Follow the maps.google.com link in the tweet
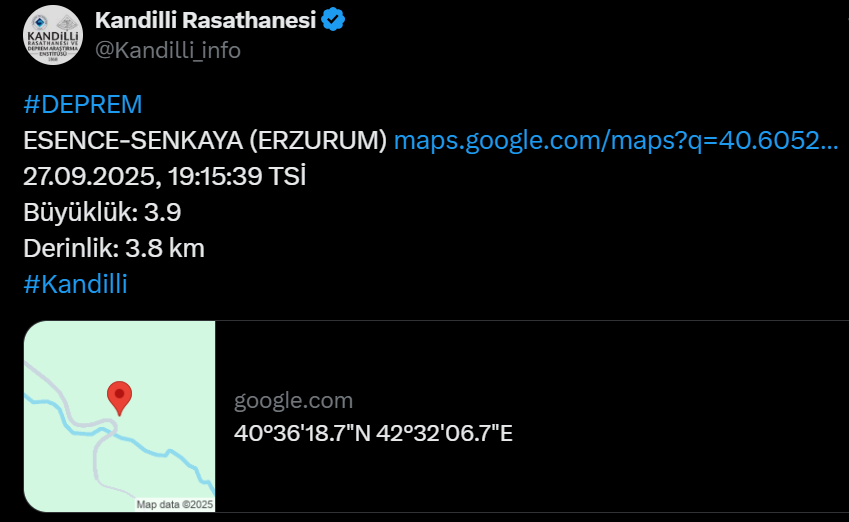 616,141
